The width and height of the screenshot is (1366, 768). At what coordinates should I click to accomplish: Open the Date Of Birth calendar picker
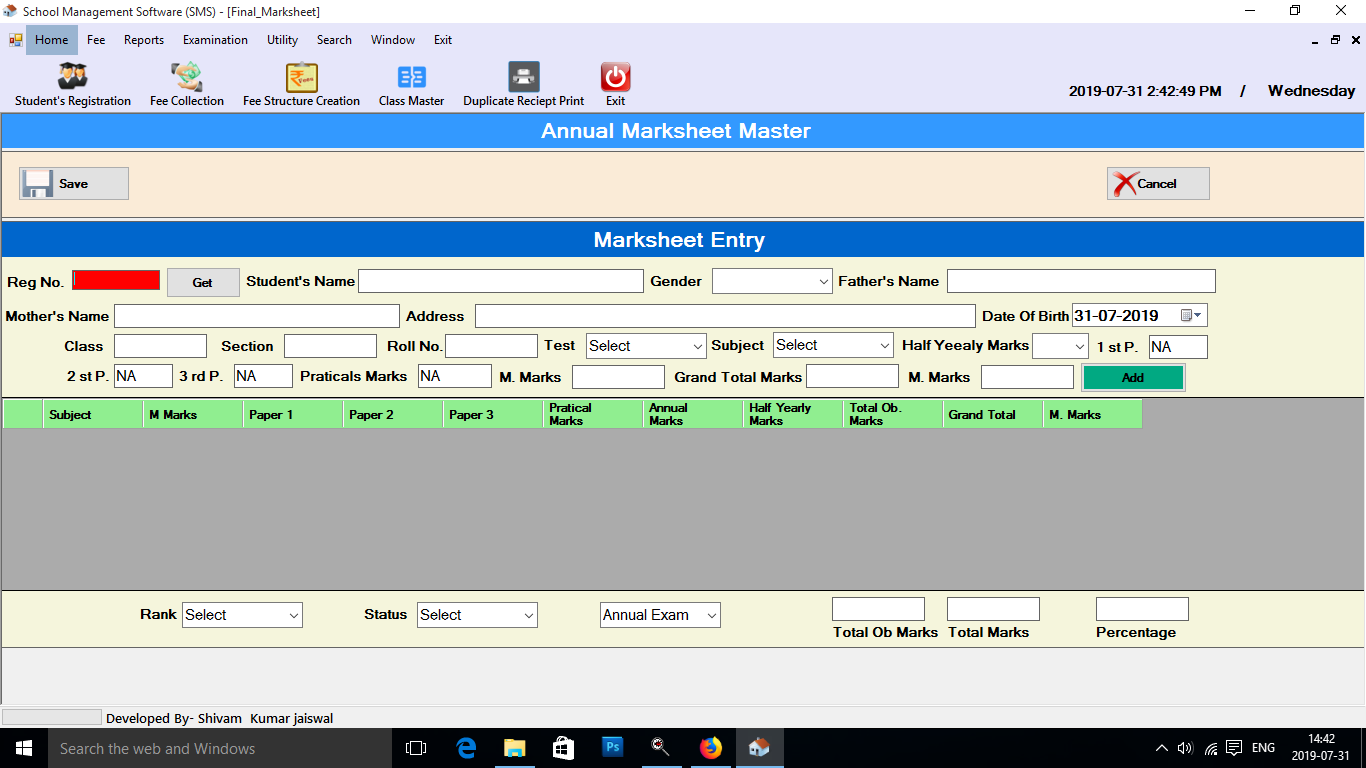coord(1192,316)
